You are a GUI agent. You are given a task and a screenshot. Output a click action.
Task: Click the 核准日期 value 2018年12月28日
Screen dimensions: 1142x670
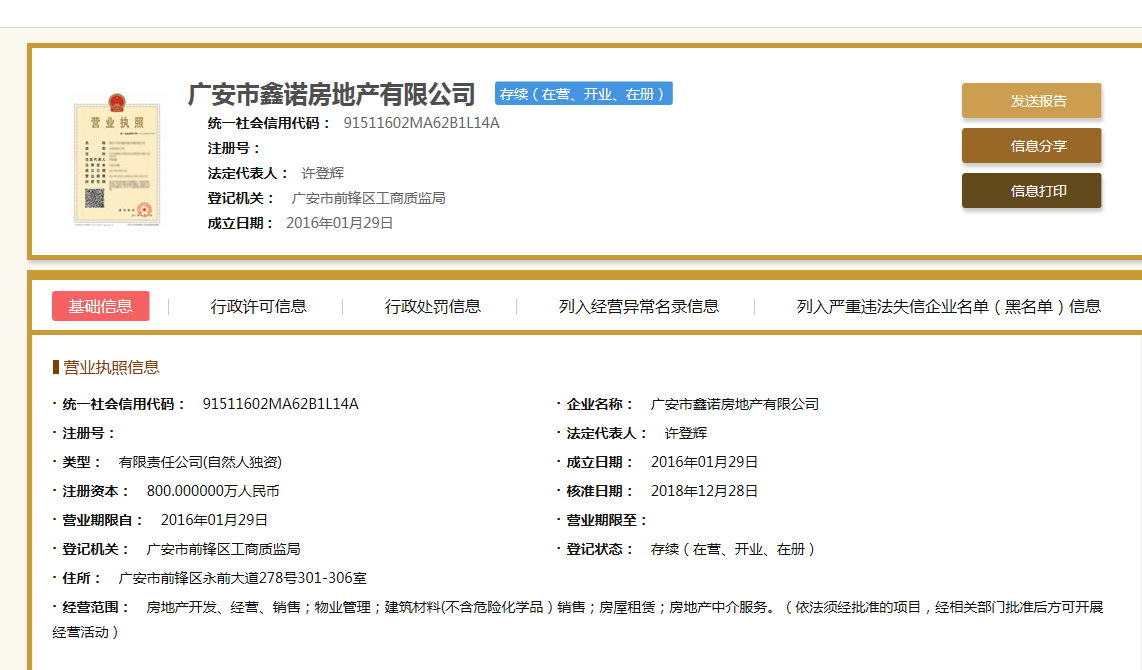pos(704,491)
